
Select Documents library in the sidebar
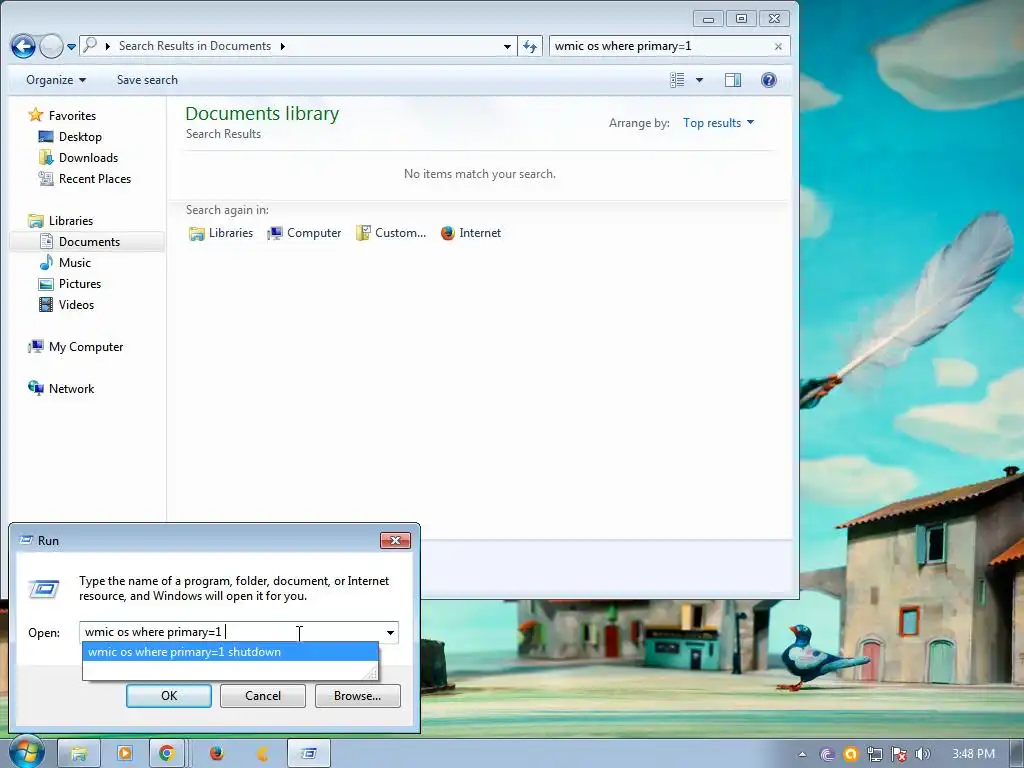[x=89, y=242]
